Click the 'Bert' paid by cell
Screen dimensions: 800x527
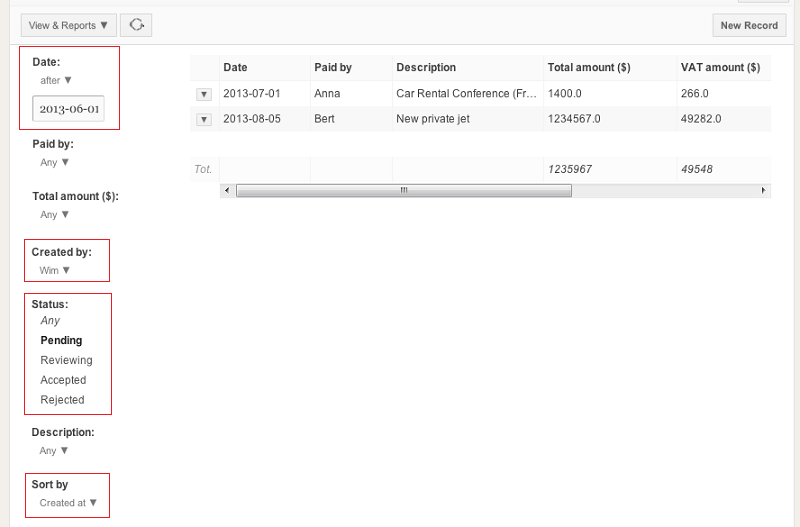point(324,119)
